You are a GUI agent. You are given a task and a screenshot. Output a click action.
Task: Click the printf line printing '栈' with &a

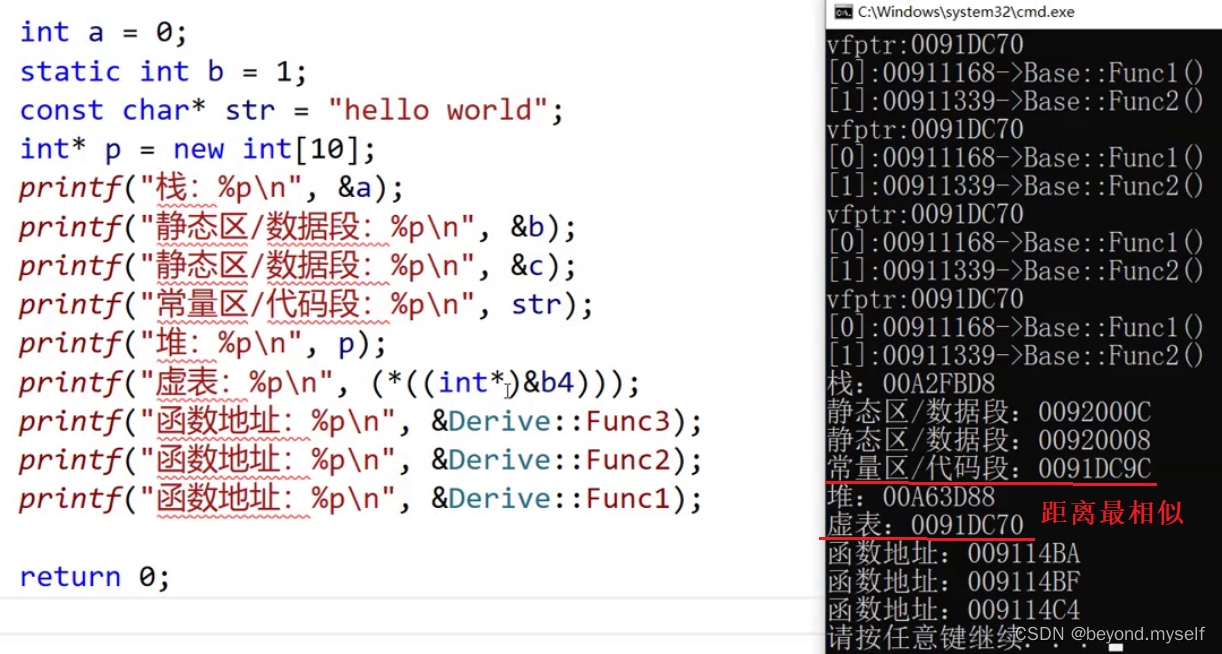click(211, 189)
